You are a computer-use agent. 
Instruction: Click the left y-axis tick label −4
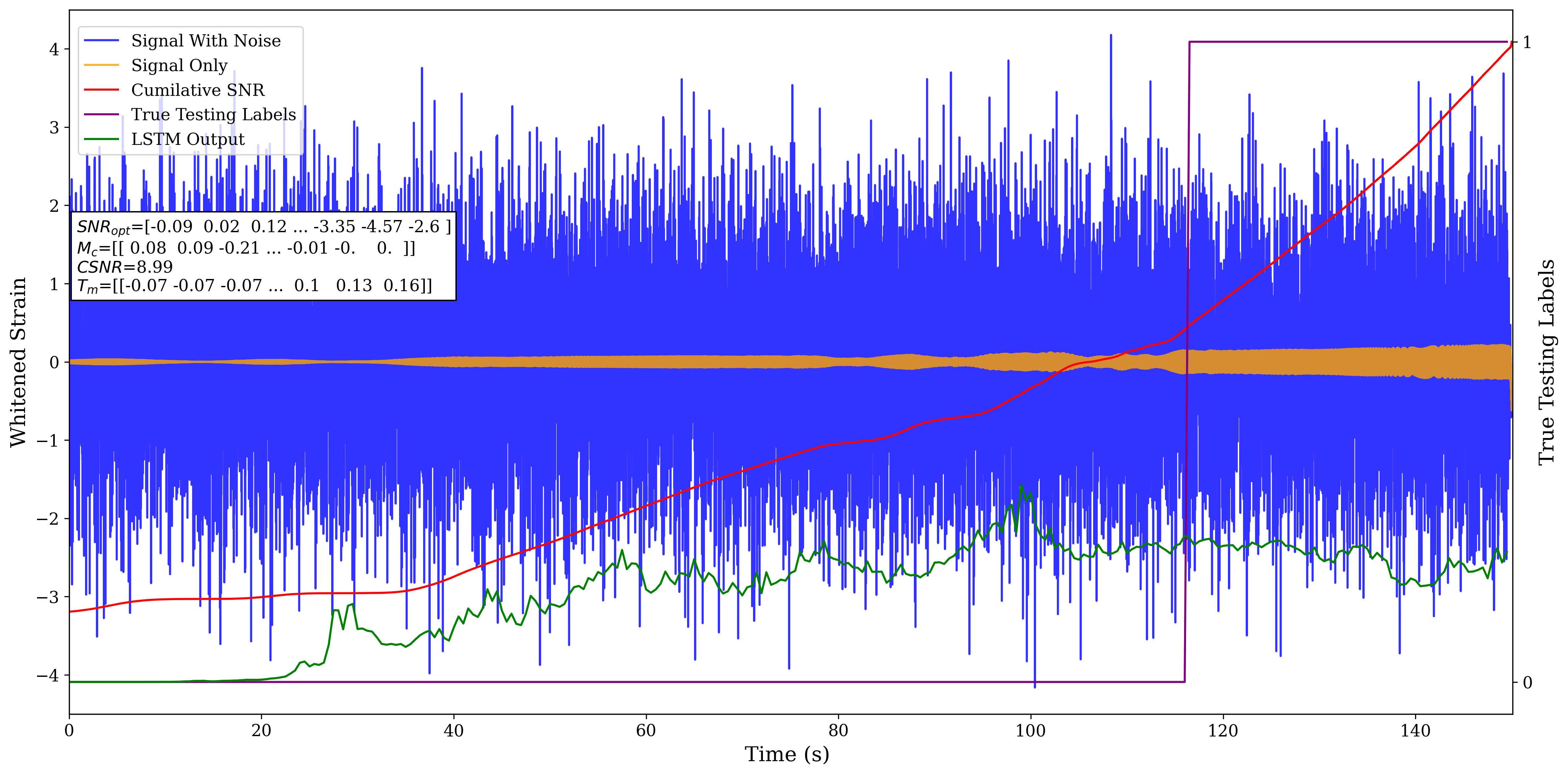tap(47, 675)
